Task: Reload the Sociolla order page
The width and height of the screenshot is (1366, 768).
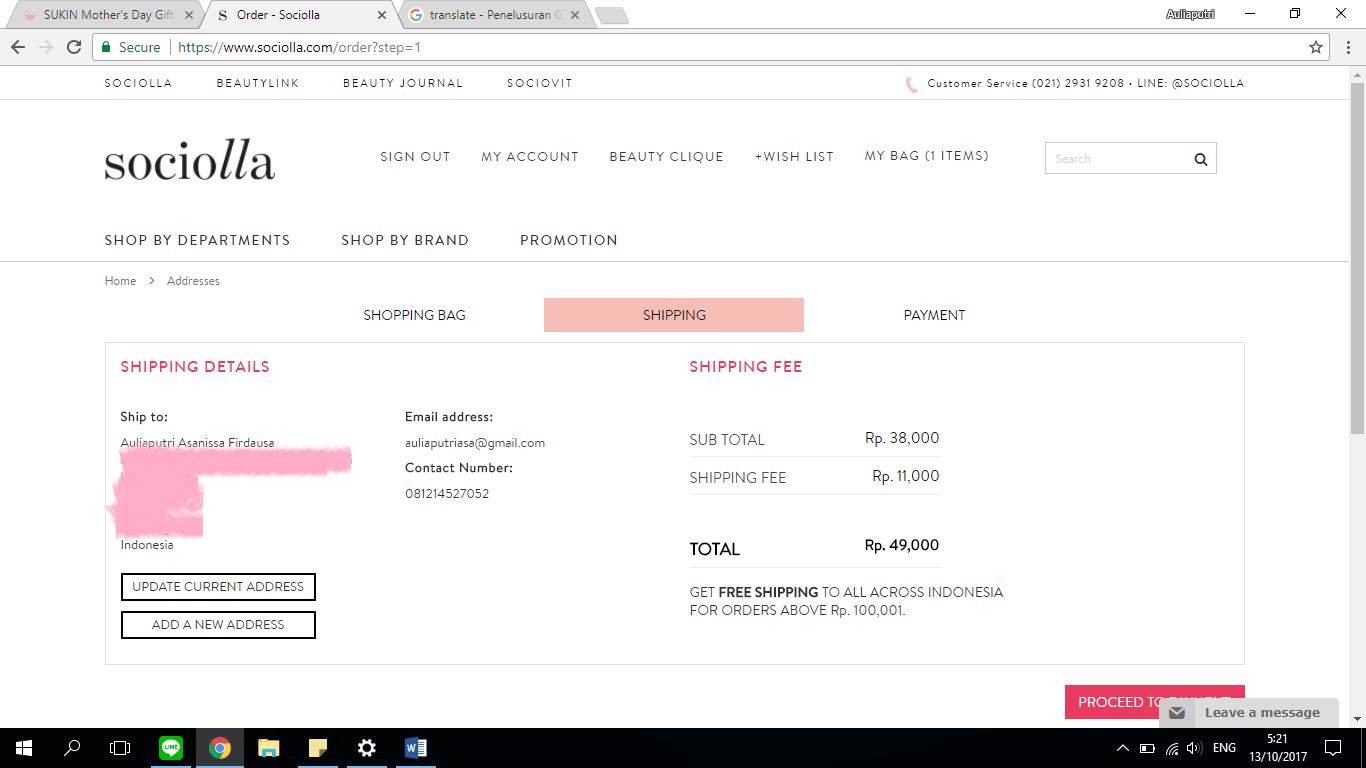Action: point(73,47)
